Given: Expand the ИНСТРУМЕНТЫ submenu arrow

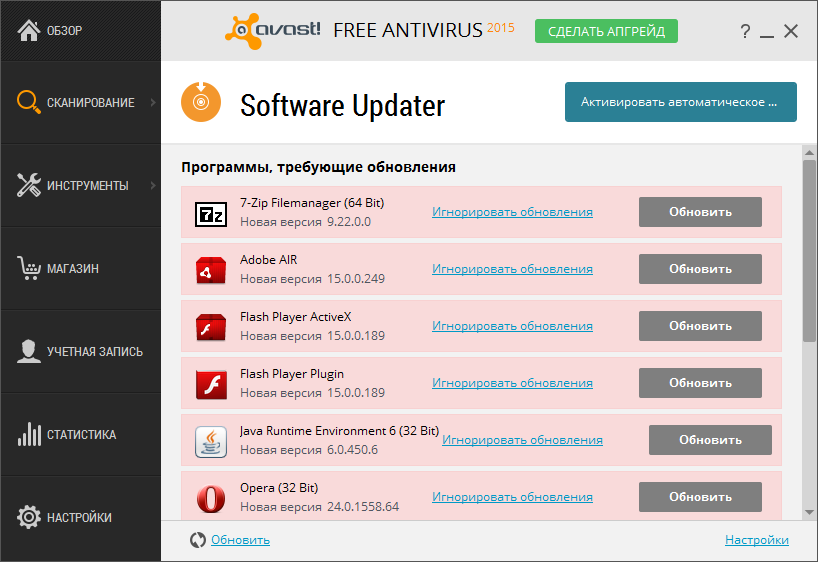Looking at the screenshot, I should pos(153,185).
